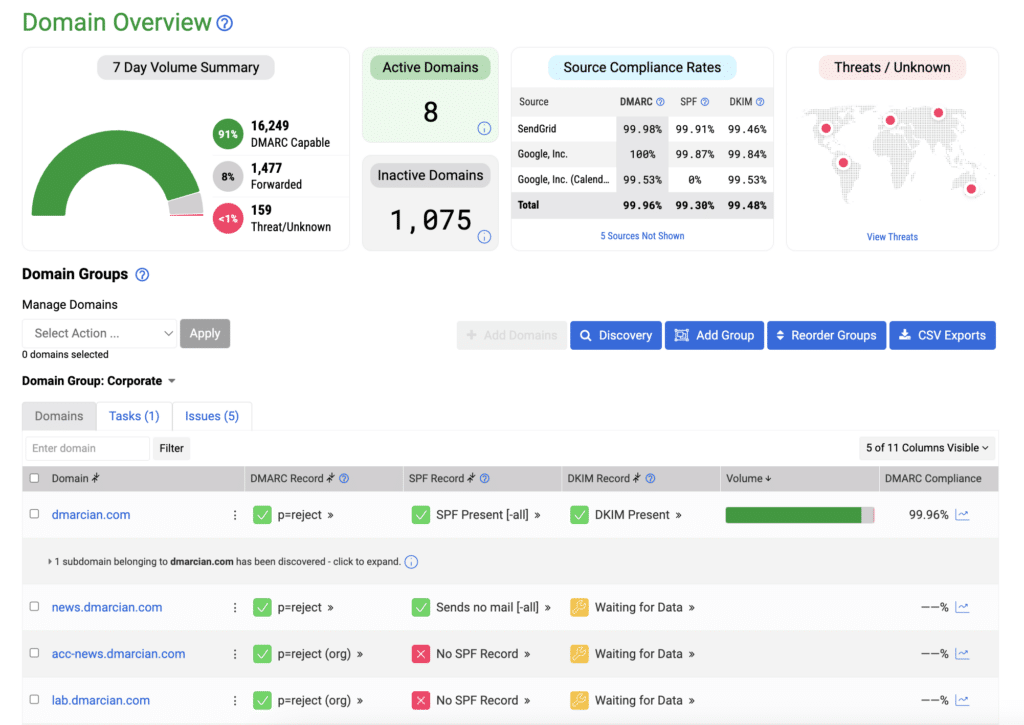Viewport: 1024px width, 725px height.
Task: Open the Issues tab
Action: [x=211, y=415]
